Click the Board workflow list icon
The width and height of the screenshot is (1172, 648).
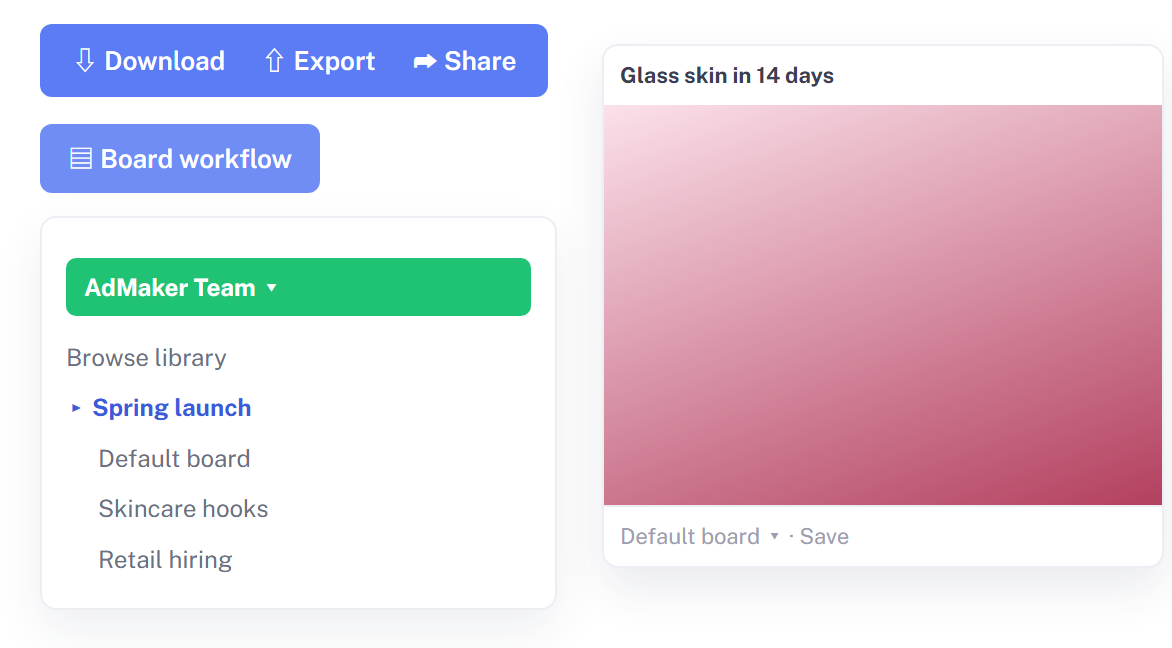coord(81,158)
